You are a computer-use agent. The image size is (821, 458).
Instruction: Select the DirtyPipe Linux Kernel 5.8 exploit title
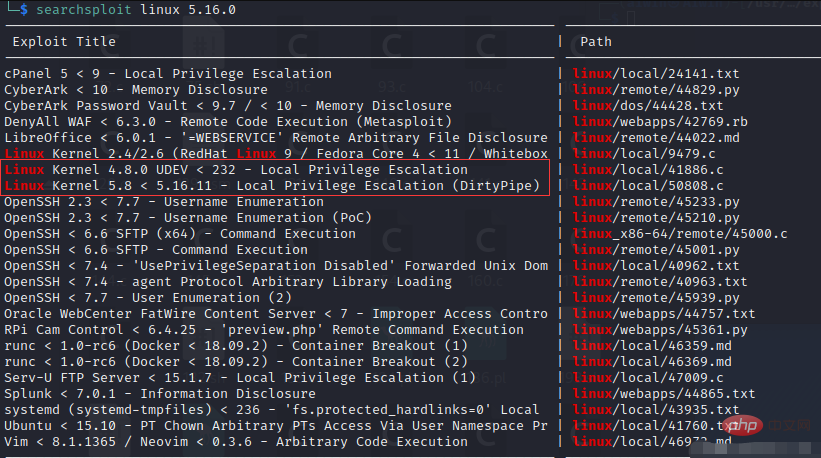[272, 185]
